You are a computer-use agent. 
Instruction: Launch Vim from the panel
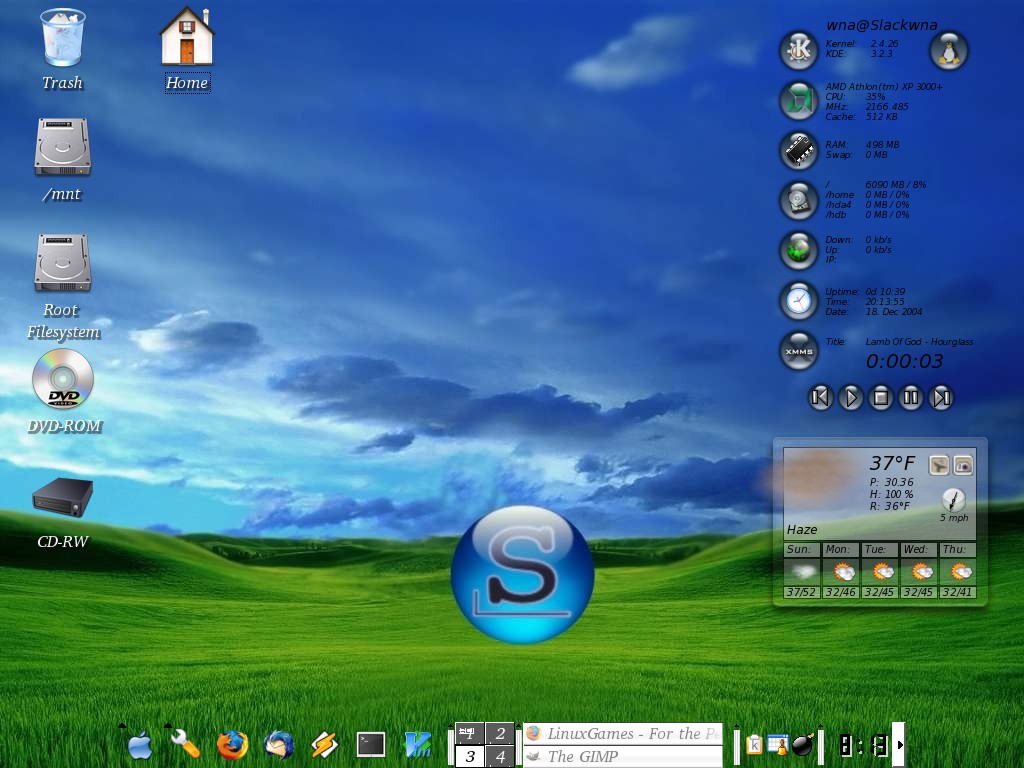(x=417, y=744)
